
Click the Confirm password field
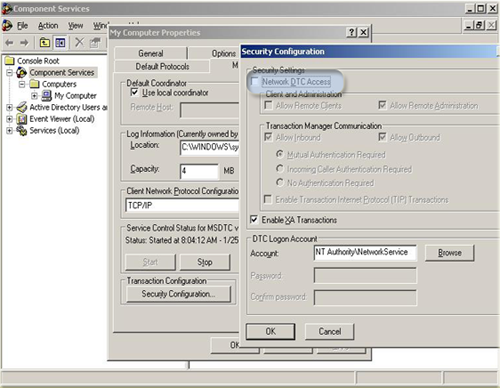tap(365, 297)
